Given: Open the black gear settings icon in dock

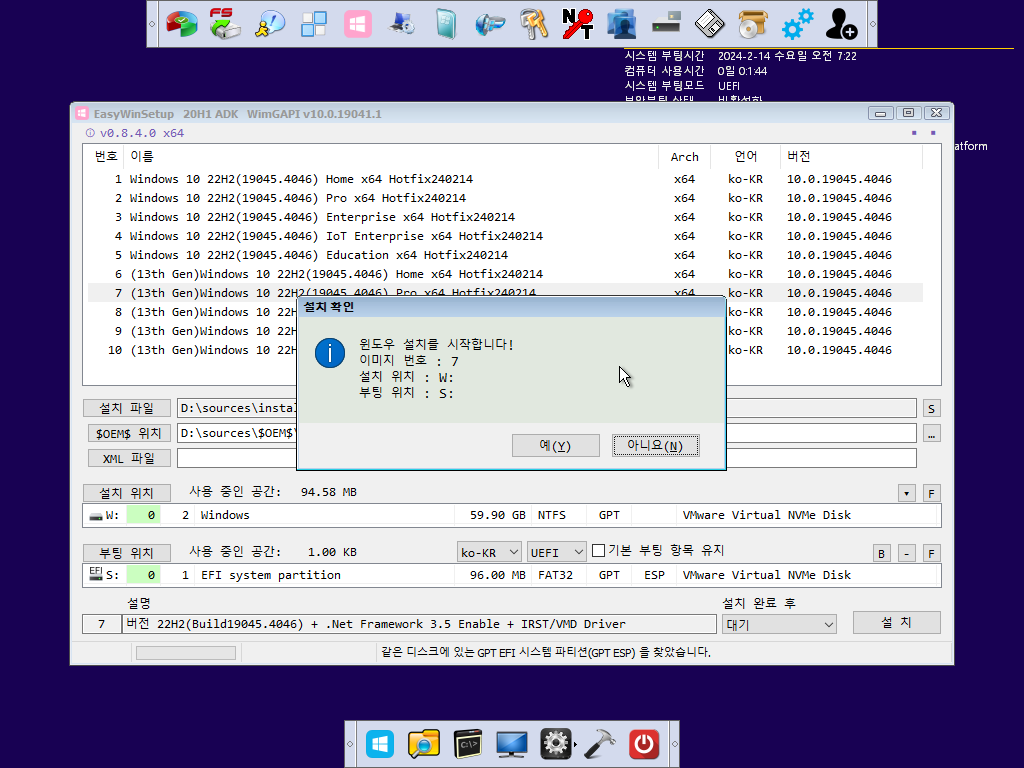Looking at the screenshot, I should point(556,744).
